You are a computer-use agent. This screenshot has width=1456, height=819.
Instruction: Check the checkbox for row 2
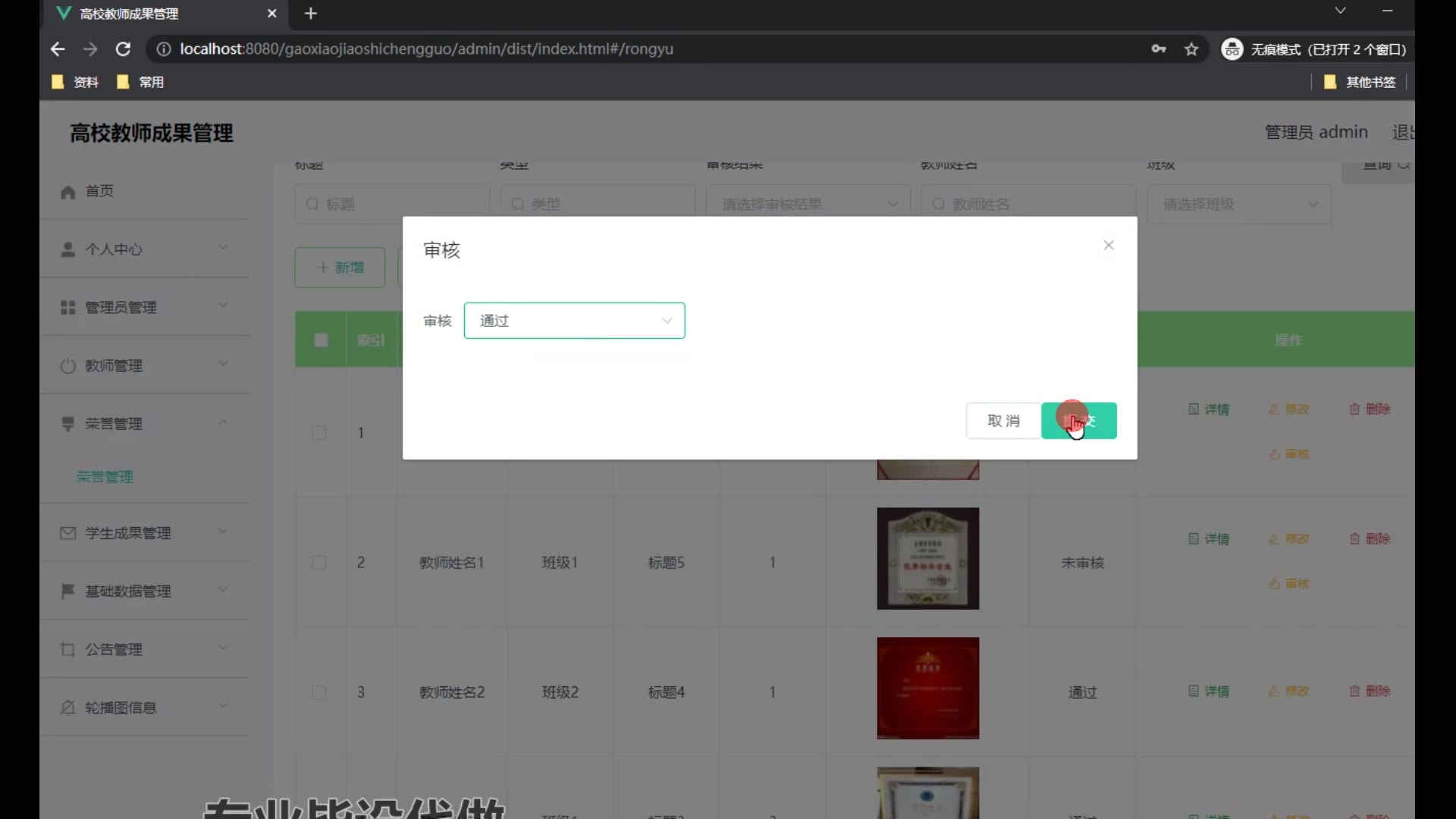(319, 563)
